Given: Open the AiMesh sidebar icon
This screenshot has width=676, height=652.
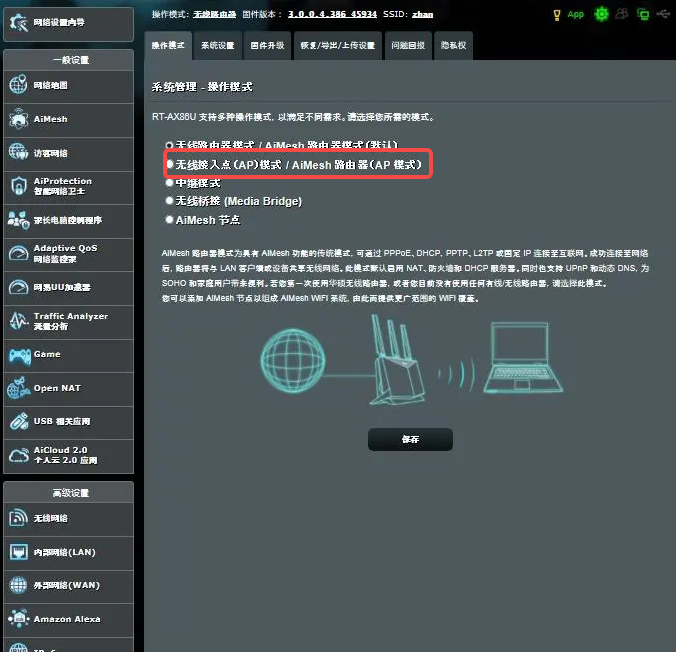Looking at the screenshot, I should coord(18,120).
